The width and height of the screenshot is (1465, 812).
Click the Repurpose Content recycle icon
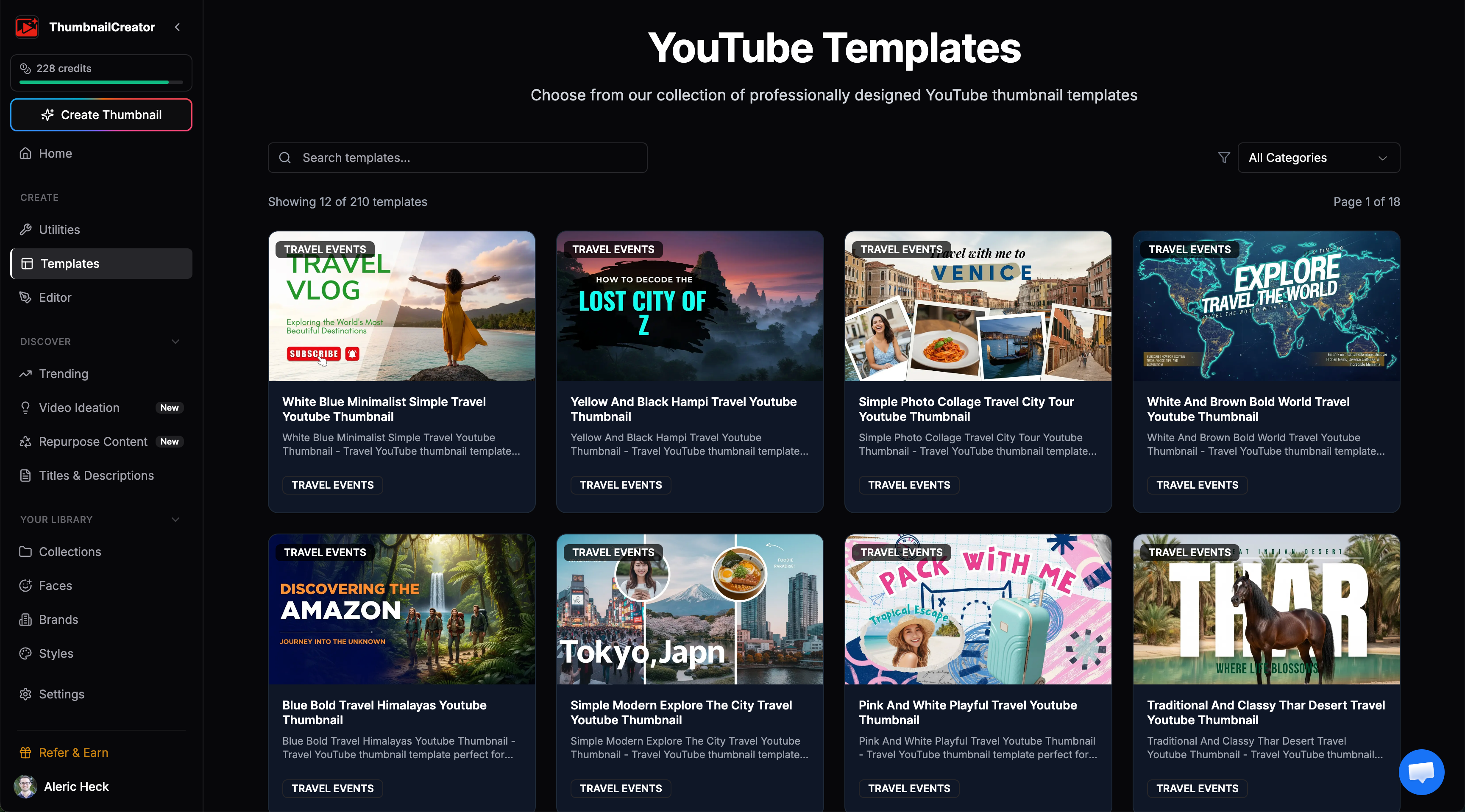pyautogui.click(x=25, y=441)
